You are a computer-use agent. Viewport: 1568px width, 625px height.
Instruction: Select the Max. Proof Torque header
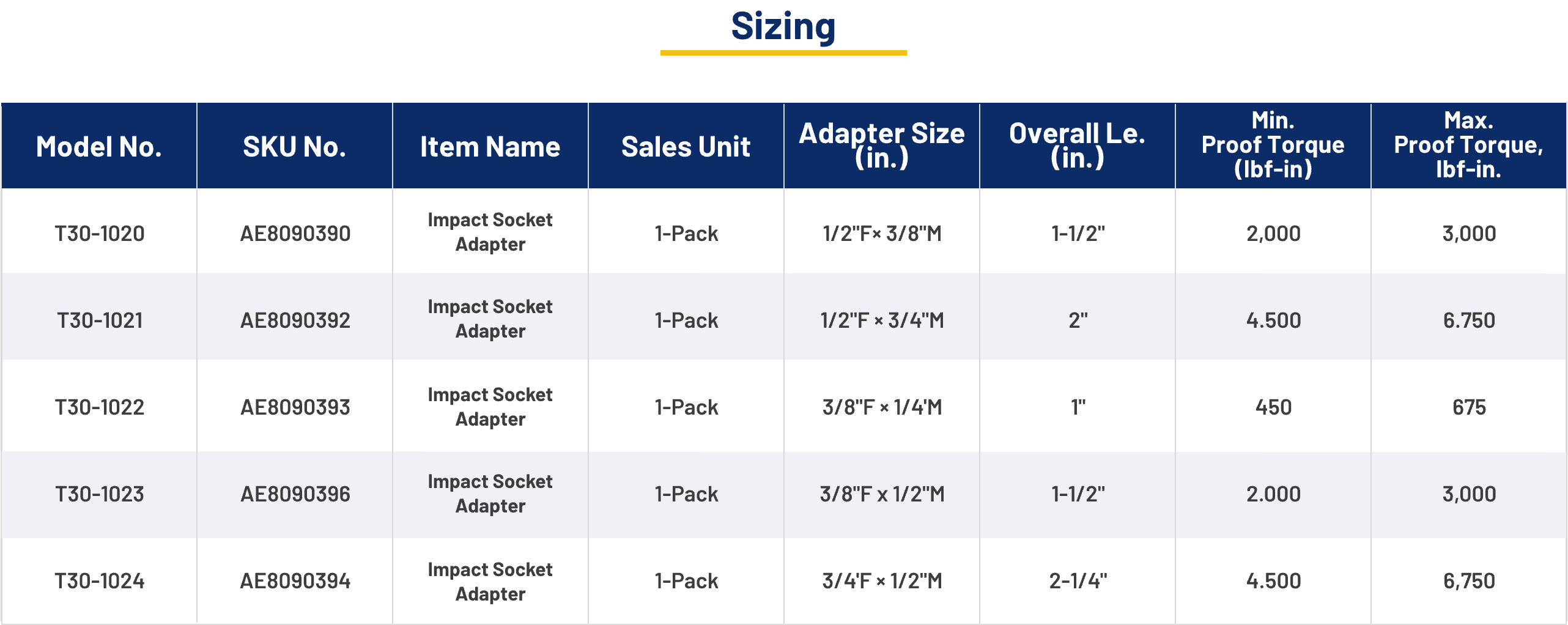(x=1468, y=145)
